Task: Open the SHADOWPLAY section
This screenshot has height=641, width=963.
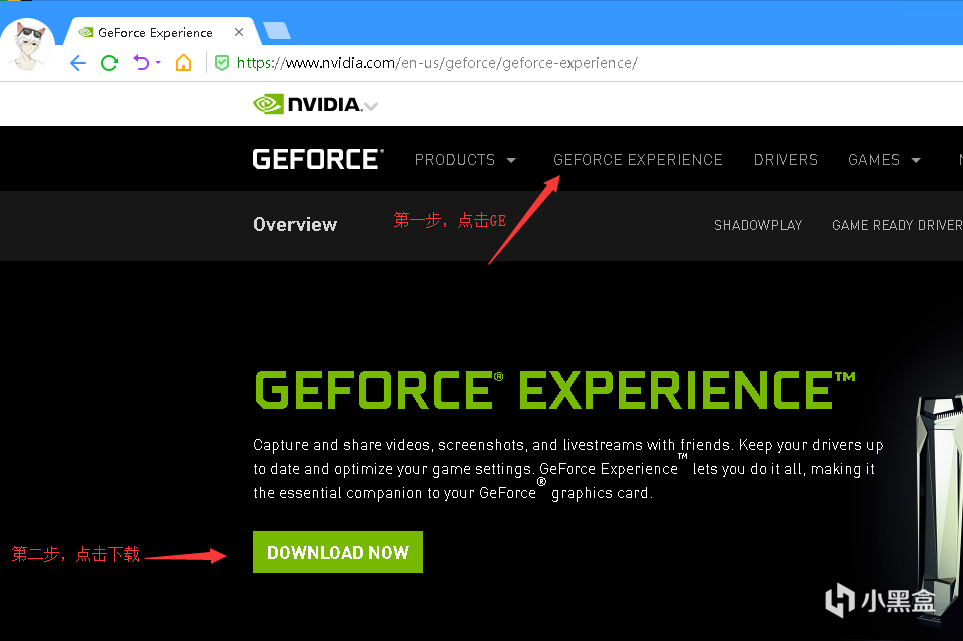Action: (x=758, y=225)
